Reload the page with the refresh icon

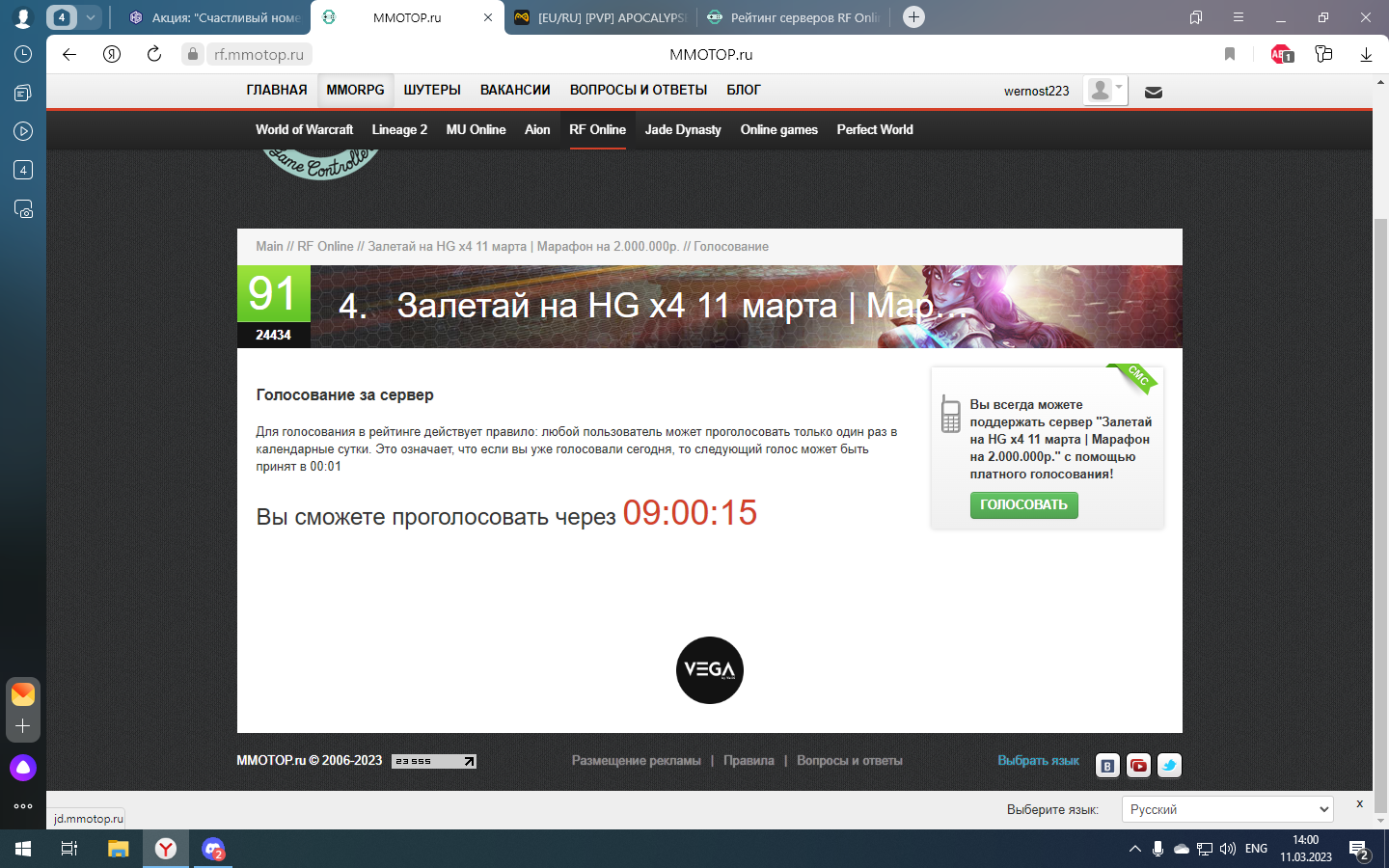(x=154, y=54)
